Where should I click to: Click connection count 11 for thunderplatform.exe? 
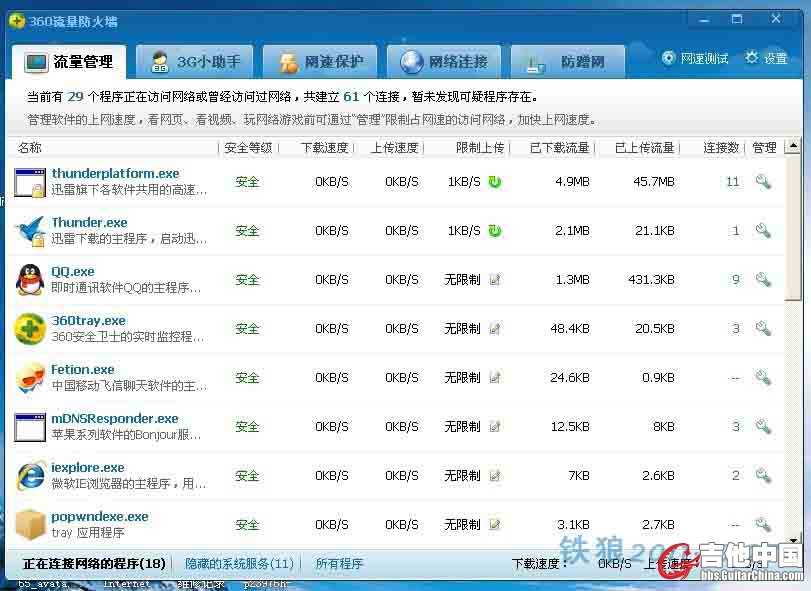click(732, 182)
